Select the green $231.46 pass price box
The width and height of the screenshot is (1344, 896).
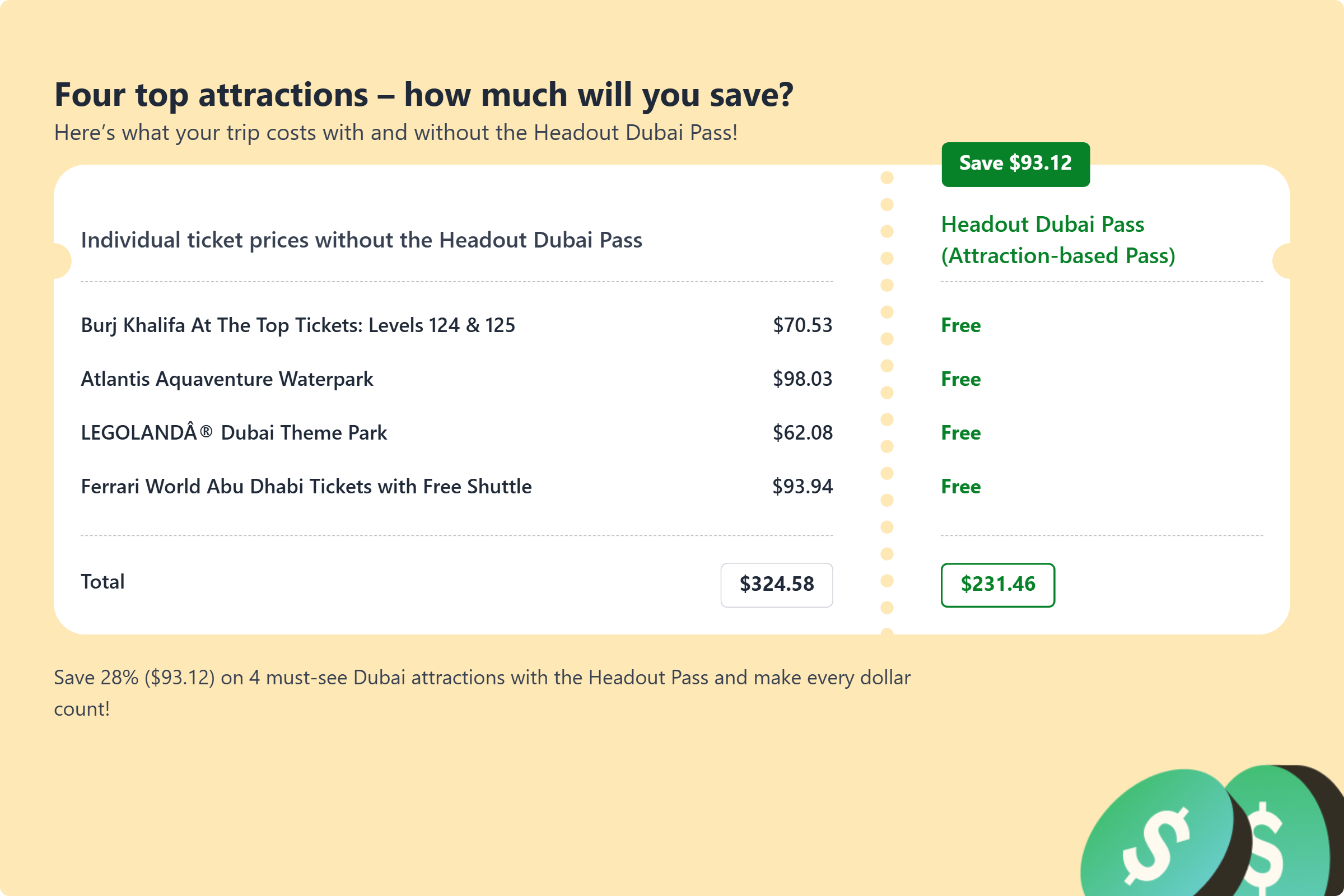[997, 585]
